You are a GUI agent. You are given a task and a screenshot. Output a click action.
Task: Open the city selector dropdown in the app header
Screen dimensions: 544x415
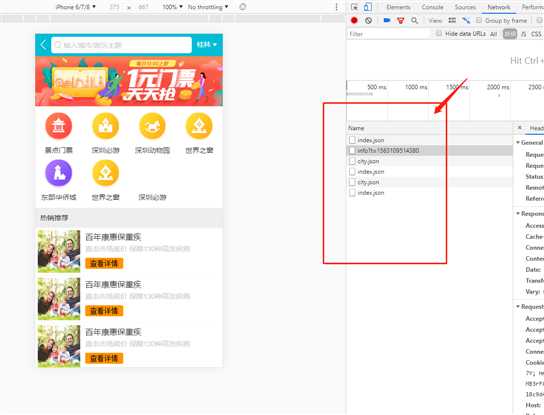point(207,45)
